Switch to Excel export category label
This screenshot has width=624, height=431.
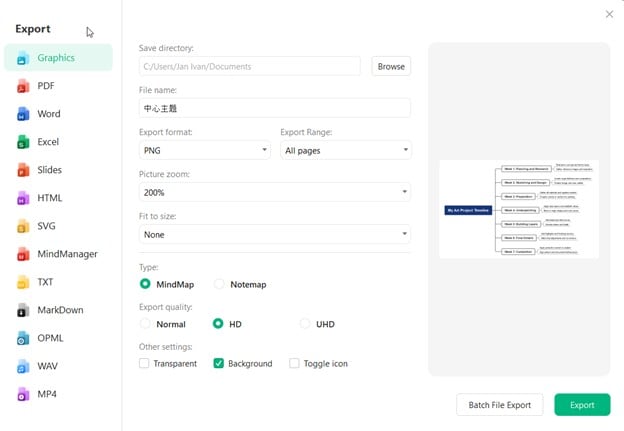pos(48,142)
